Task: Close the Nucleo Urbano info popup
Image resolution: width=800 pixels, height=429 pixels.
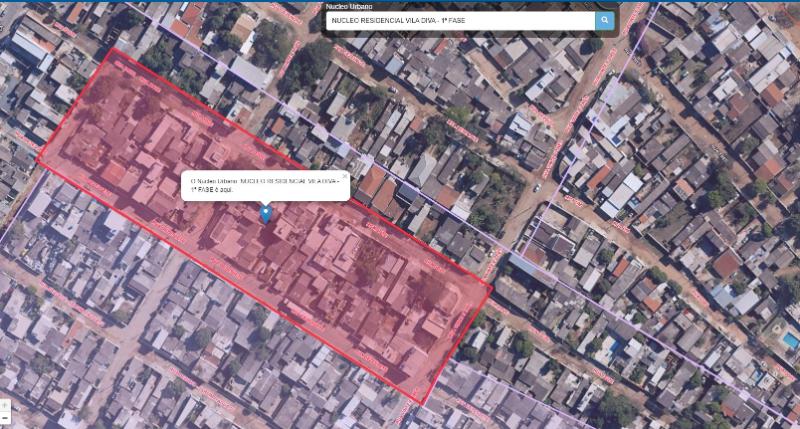Action: [x=344, y=176]
